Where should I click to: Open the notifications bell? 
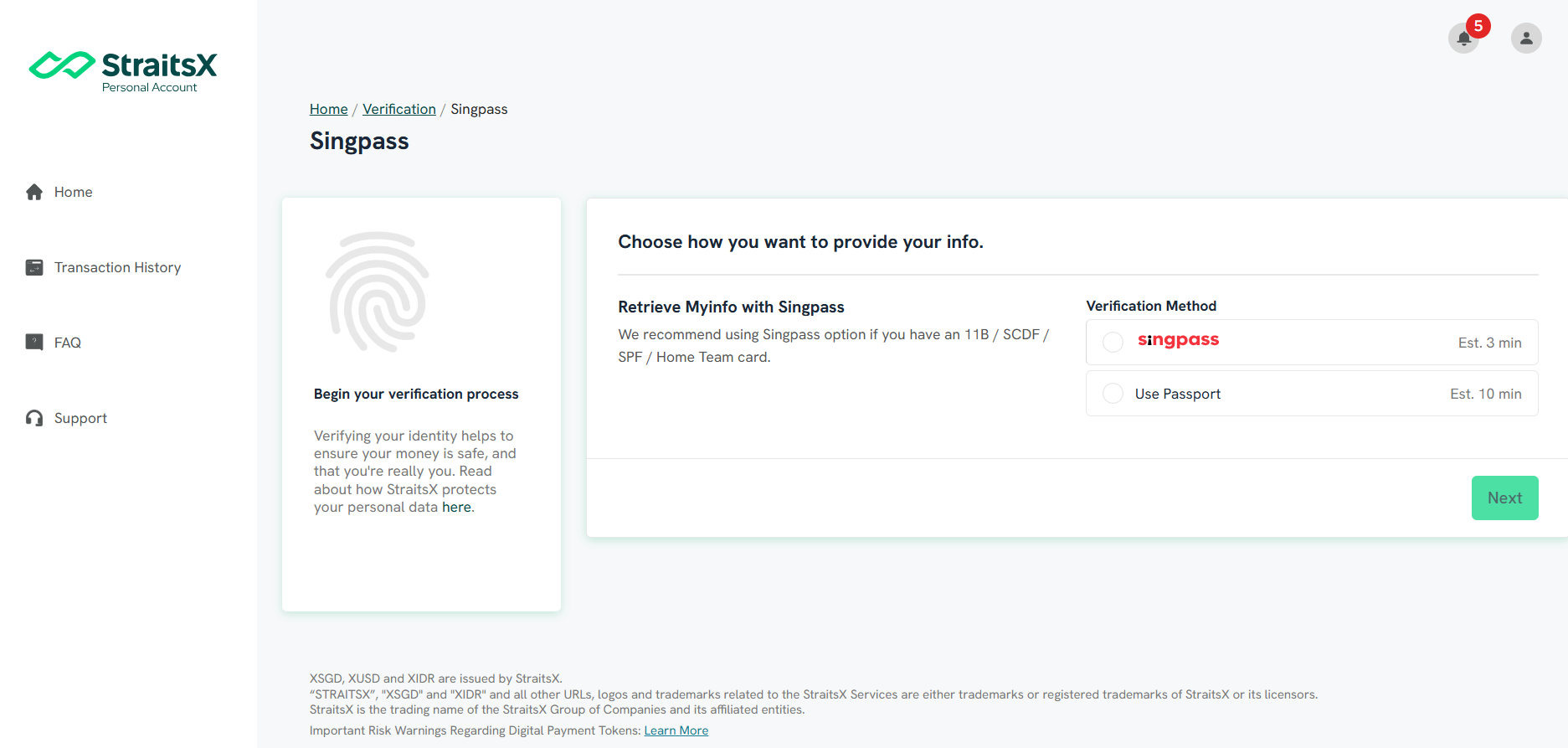(1463, 38)
